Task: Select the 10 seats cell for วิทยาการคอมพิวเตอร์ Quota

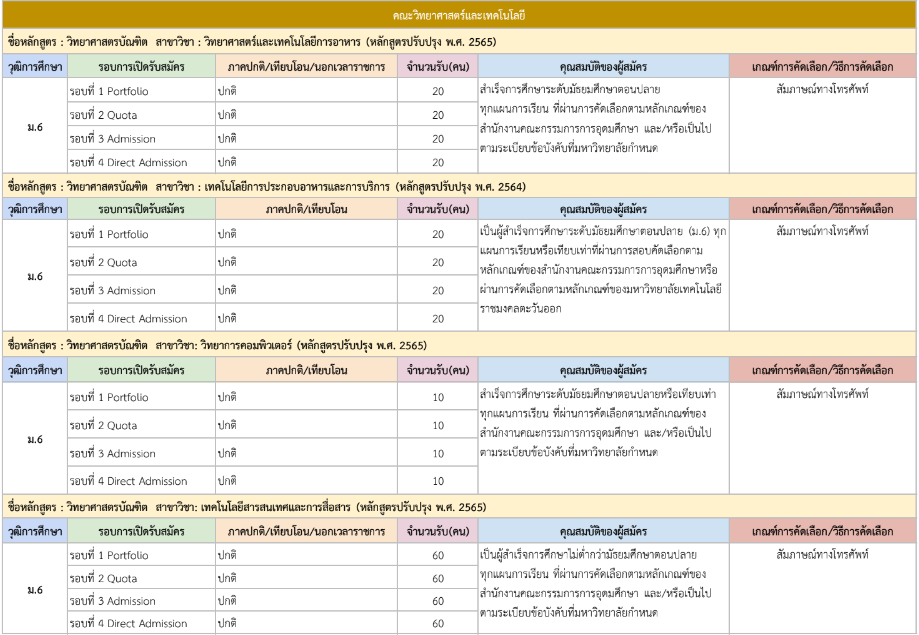Action: (x=438, y=426)
